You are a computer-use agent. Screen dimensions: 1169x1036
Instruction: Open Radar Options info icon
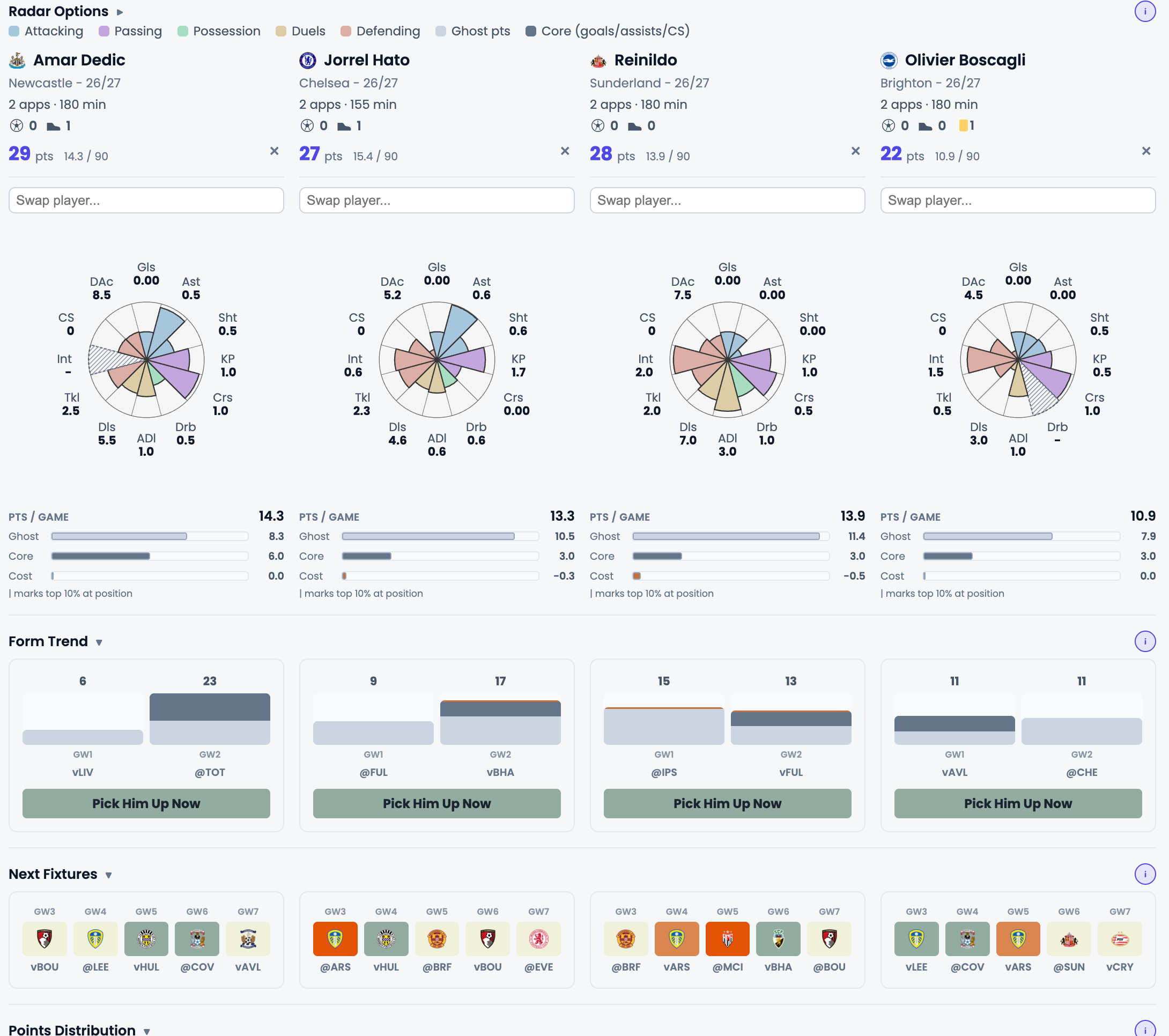(x=1144, y=11)
